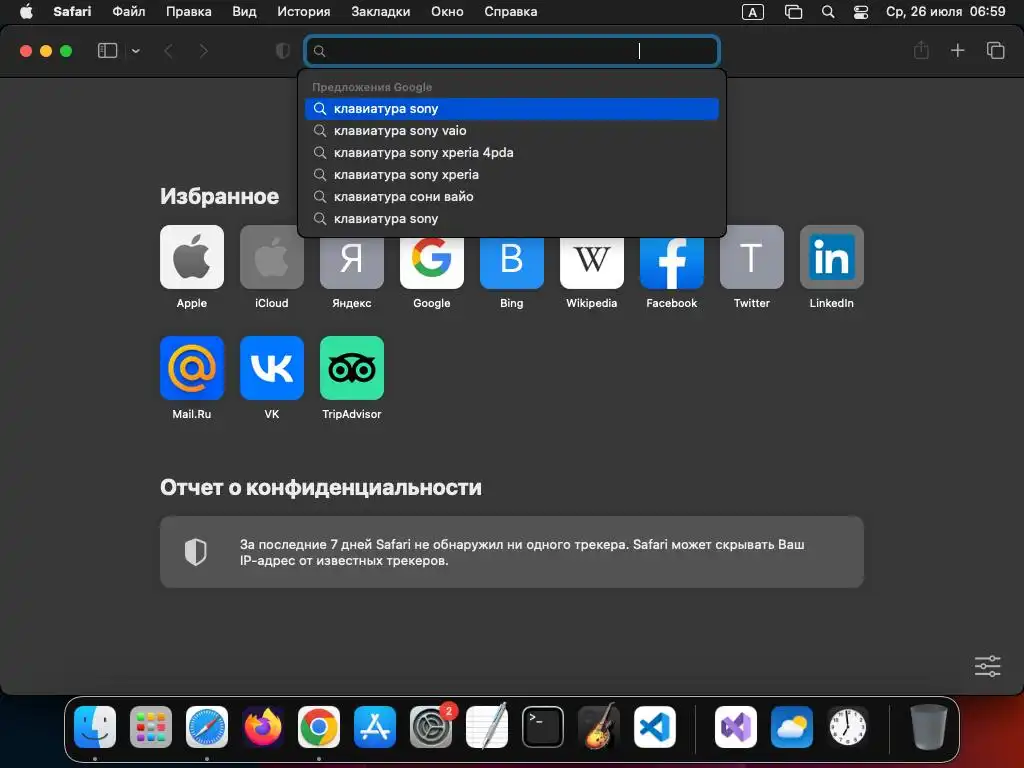The image size is (1024, 768).
Task: Open Stage Manager windows icon in menu bar
Action: click(x=793, y=12)
